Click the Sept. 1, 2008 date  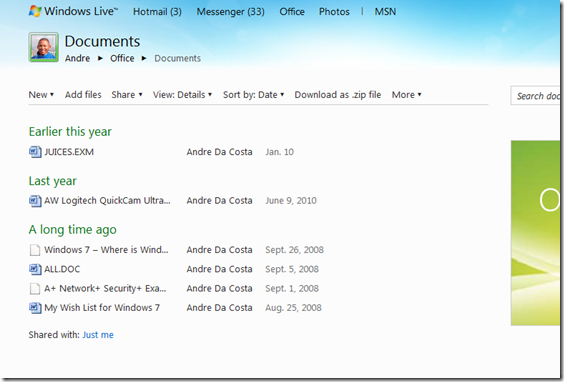[292, 288]
